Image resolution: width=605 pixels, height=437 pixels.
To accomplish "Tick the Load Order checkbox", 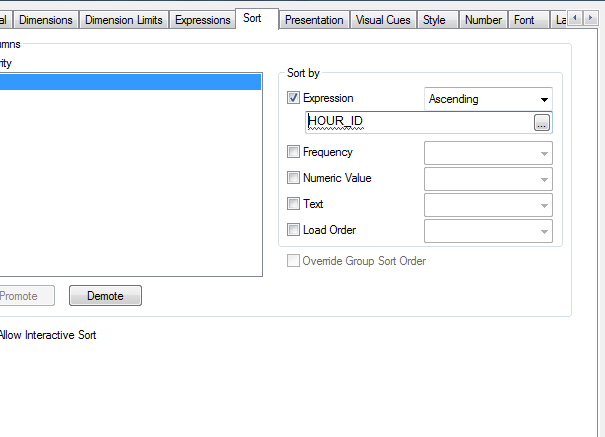I will click(x=293, y=230).
